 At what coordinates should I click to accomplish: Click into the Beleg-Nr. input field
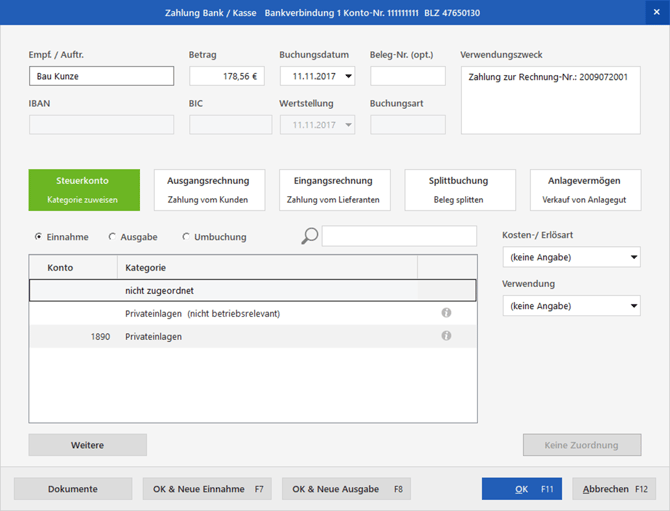pos(408,76)
